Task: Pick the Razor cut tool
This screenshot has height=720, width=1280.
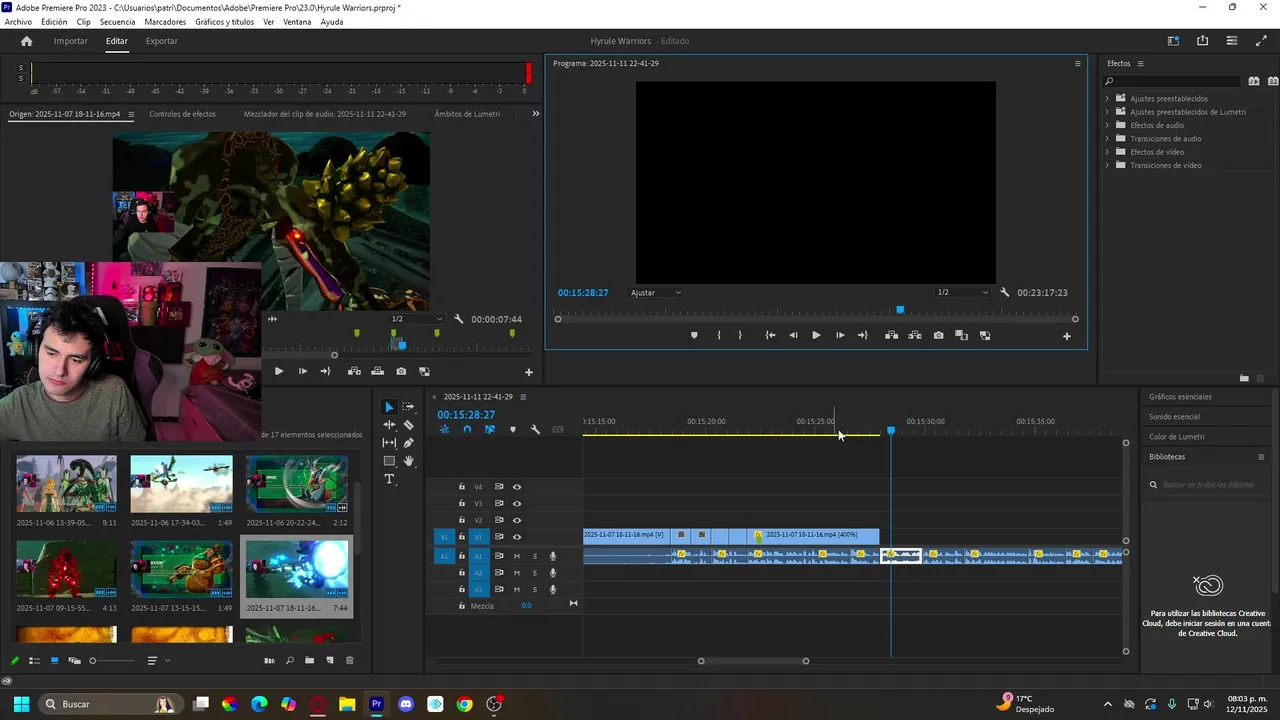Action: (408, 425)
